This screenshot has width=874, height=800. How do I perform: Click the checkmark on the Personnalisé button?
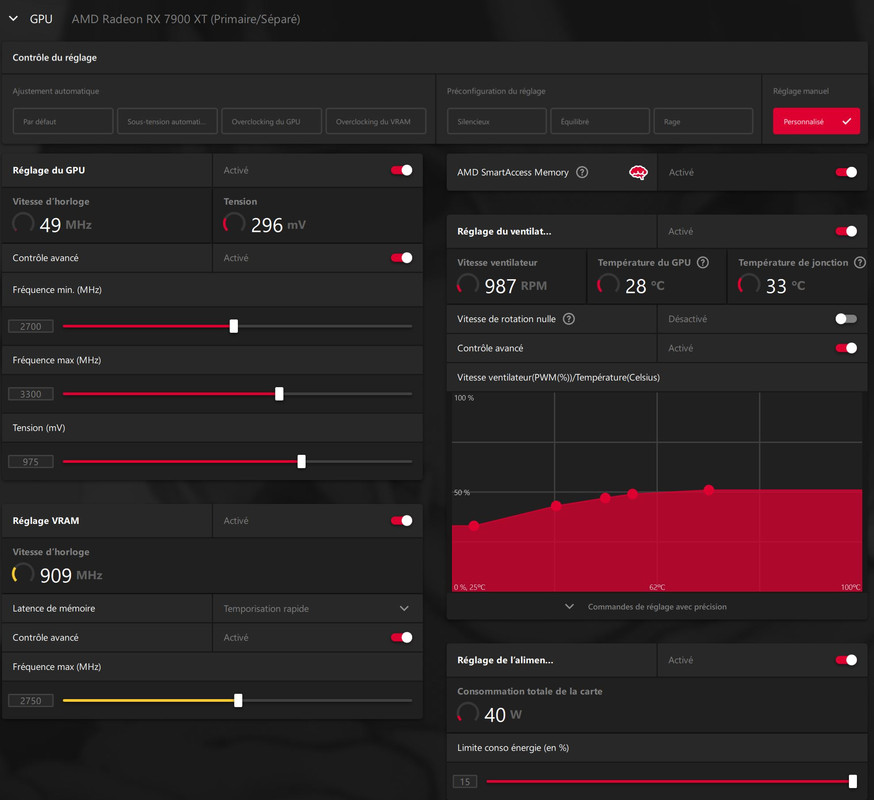(847, 122)
